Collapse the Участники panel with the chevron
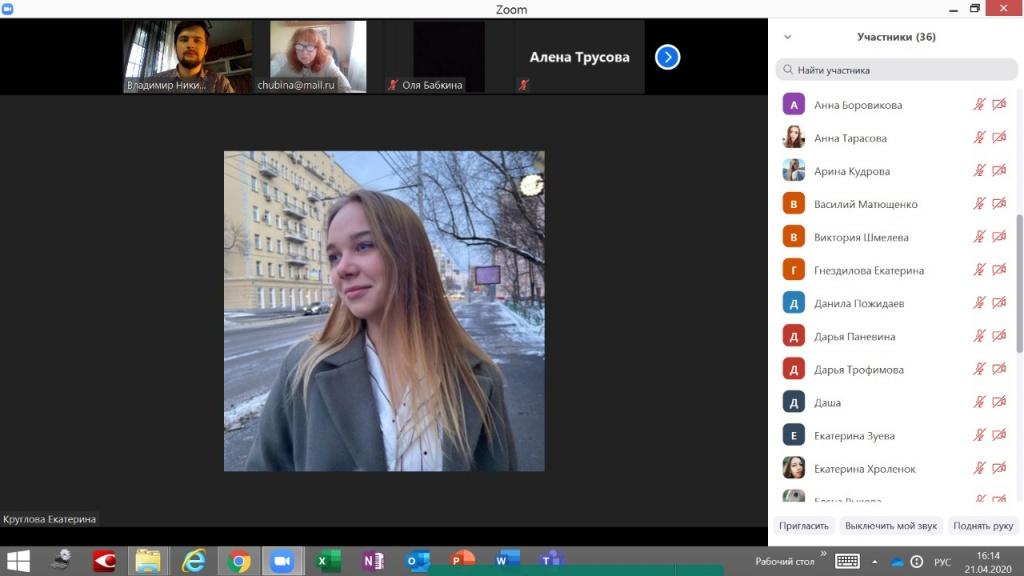1024x576 pixels. pyautogui.click(x=788, y=37)
